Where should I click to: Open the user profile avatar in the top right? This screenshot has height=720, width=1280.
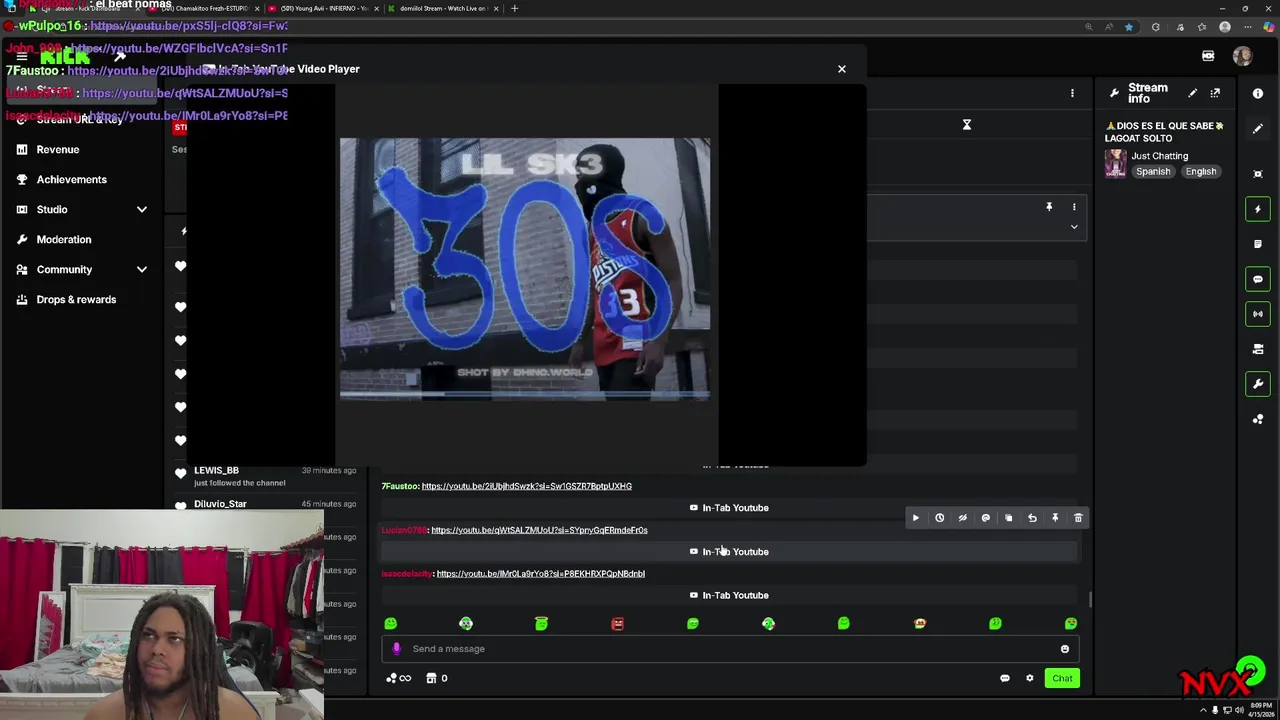[x=1243, y=56]
